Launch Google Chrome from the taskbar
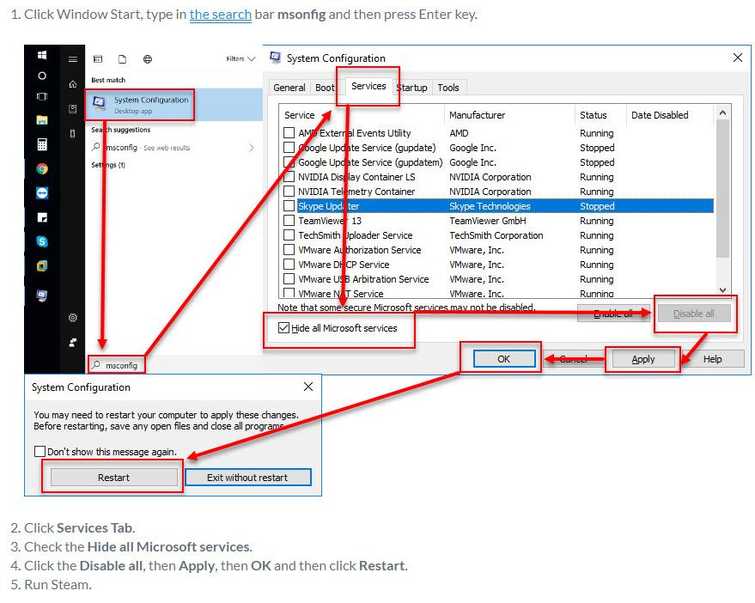Image resolution: width=755 pixels, height=603 pixels. (42, 169)
